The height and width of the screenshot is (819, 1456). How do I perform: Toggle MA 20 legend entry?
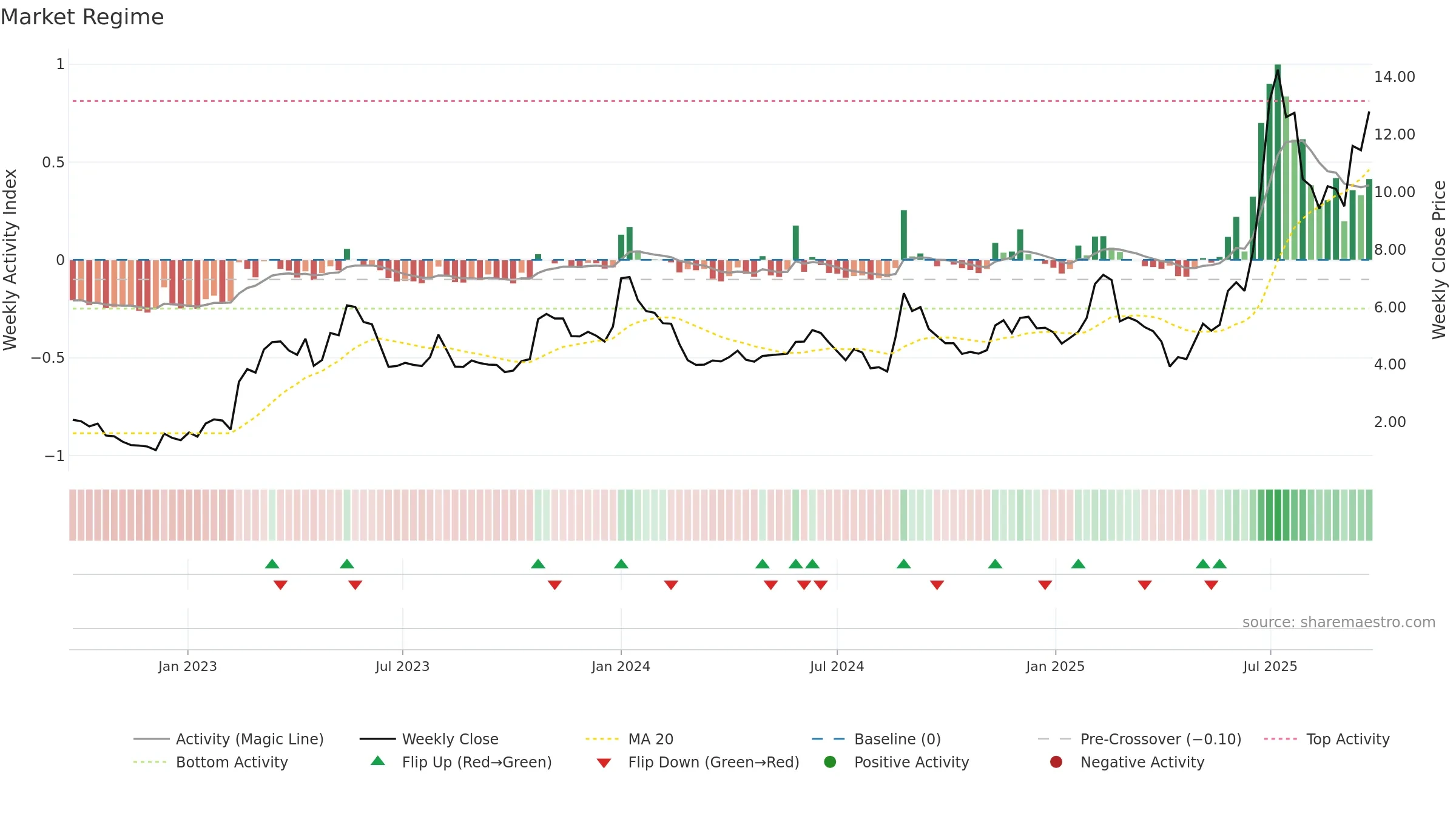(629, 739)
